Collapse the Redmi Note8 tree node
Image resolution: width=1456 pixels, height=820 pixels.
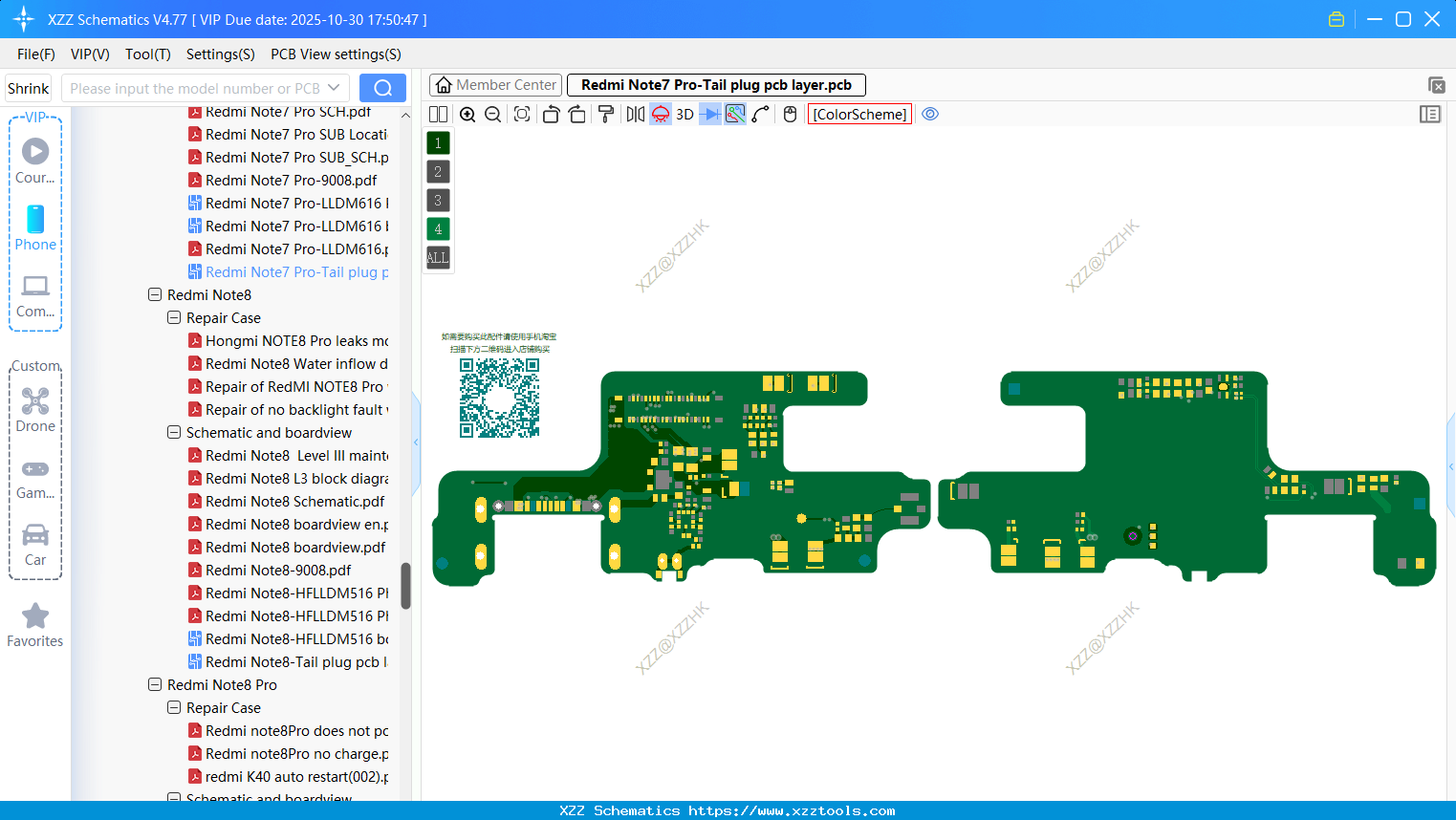pyautogui.click(x=155, y=294)
